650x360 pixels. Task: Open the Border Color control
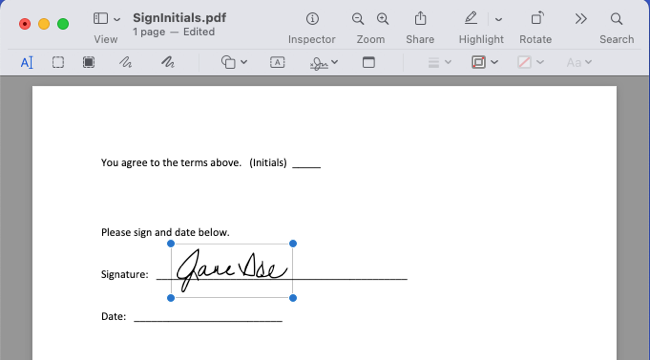tap(478, 62)
